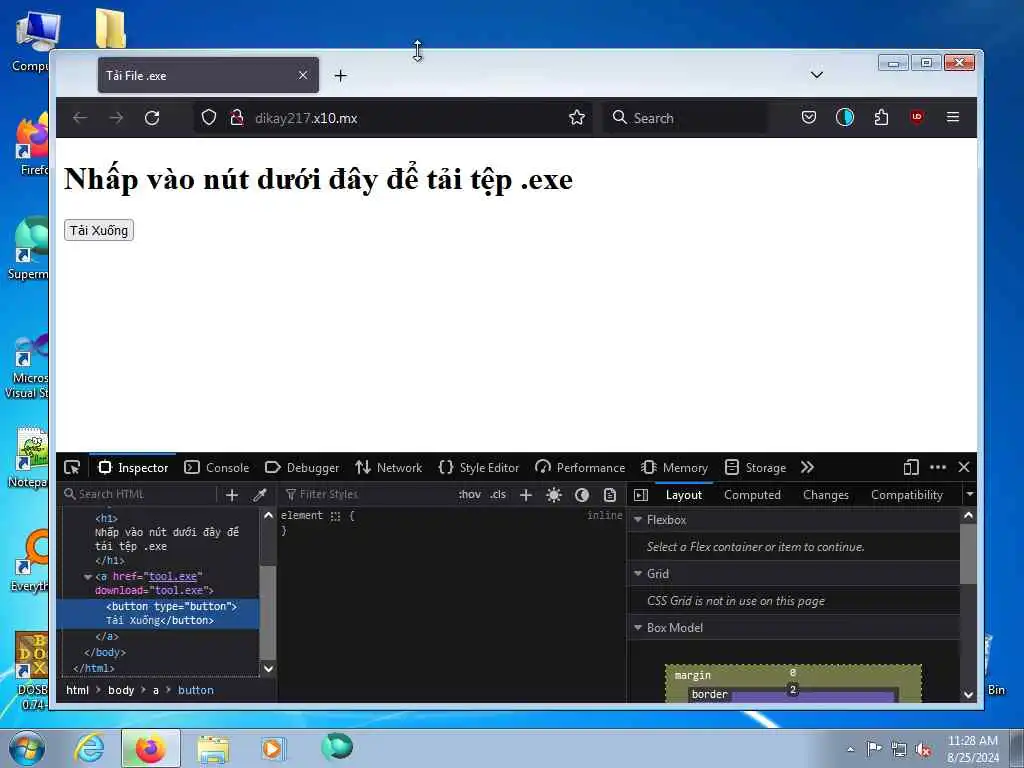Screen dimensions: 1024x768
Task: Bookmark this page with the star
Action: point(577,118)
